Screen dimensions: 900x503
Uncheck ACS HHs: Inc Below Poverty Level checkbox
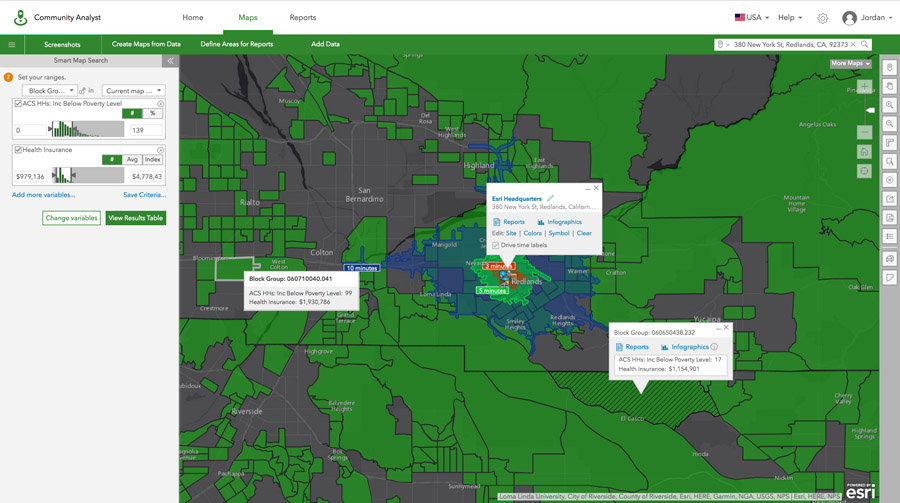click(x=18, y=103)
